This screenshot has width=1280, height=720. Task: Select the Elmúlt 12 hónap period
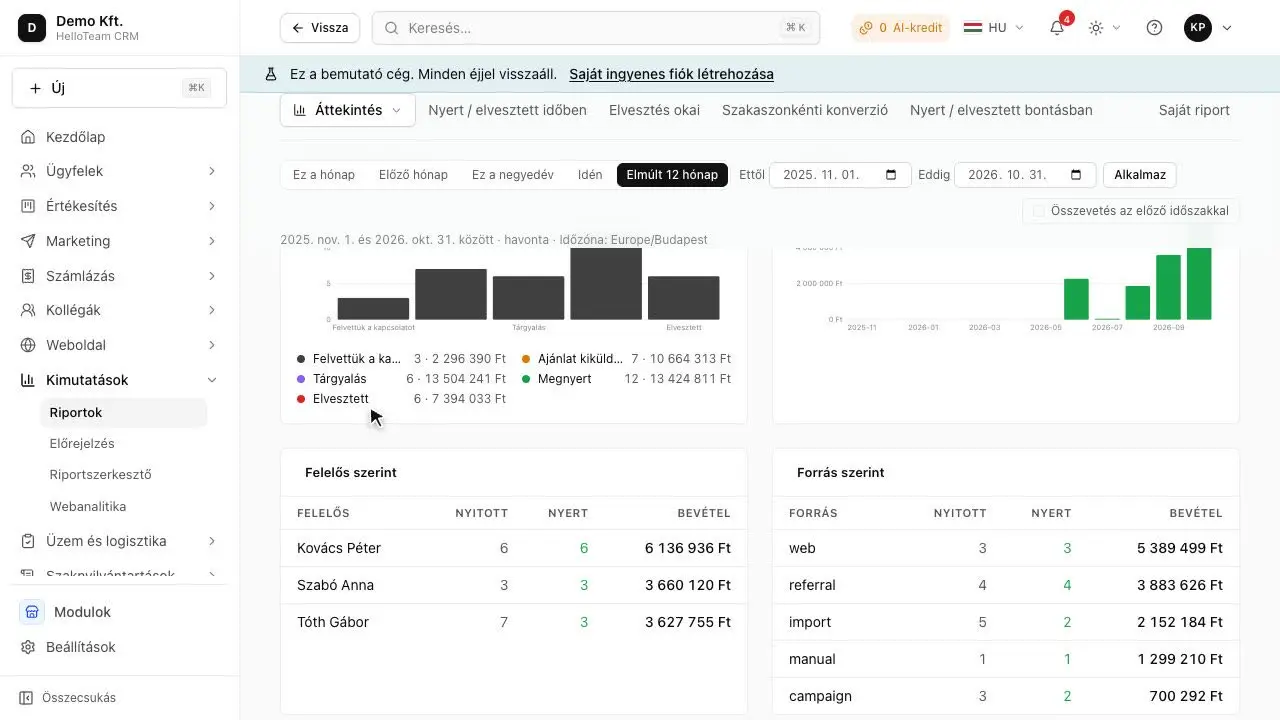[672, 175]
